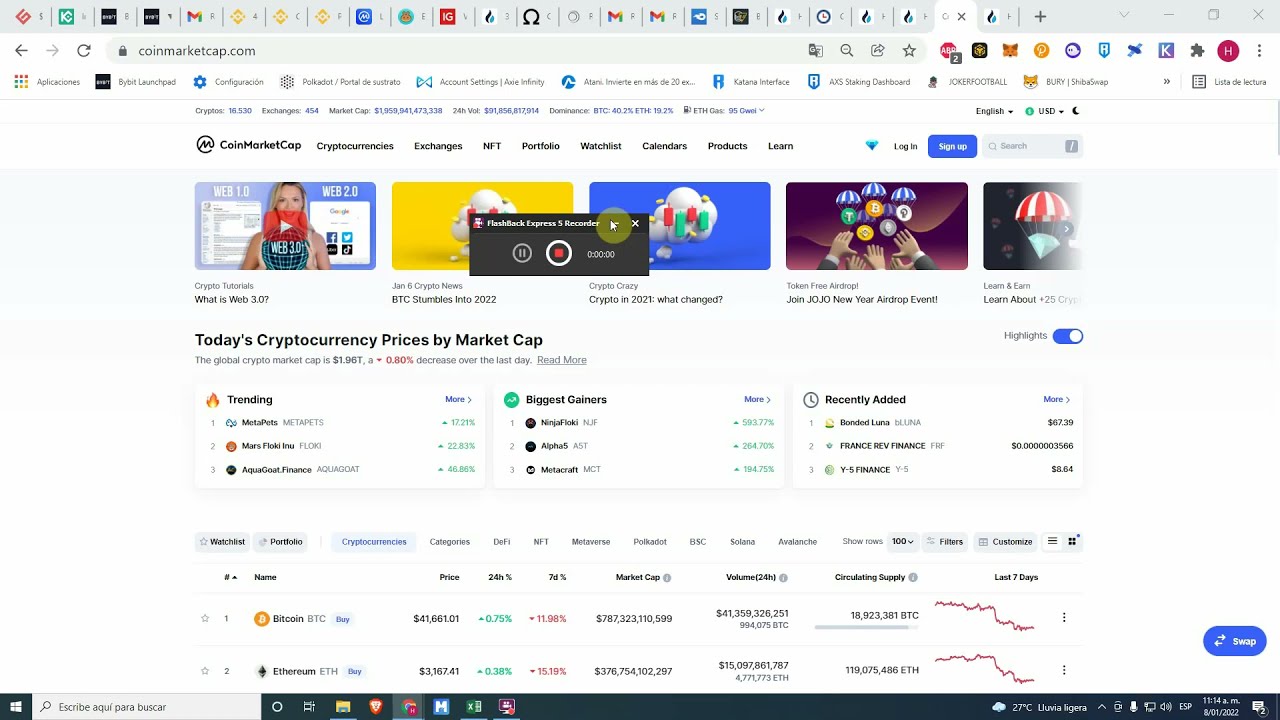Open the Filters button

click(x=944, y=542)
